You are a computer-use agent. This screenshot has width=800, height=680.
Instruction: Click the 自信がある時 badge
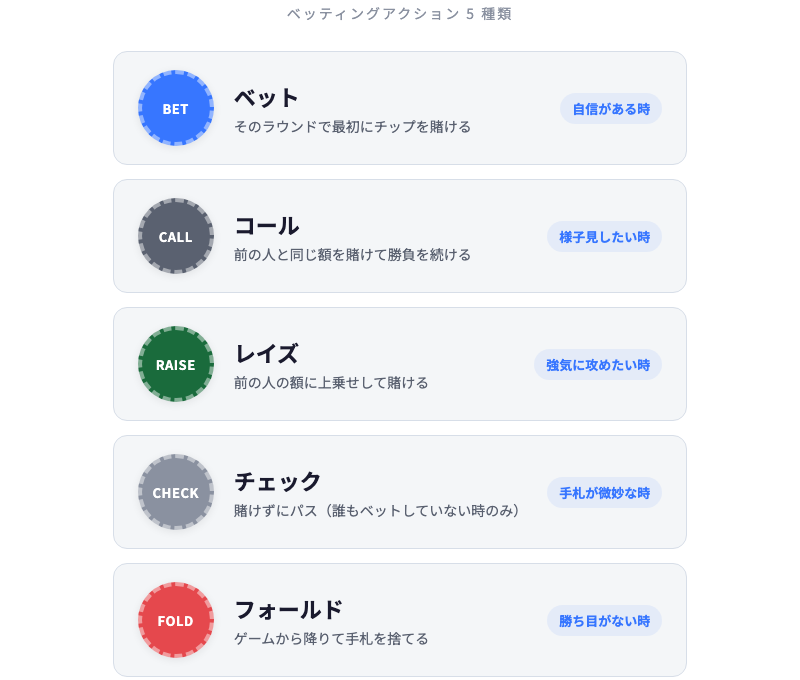[610, 108]
